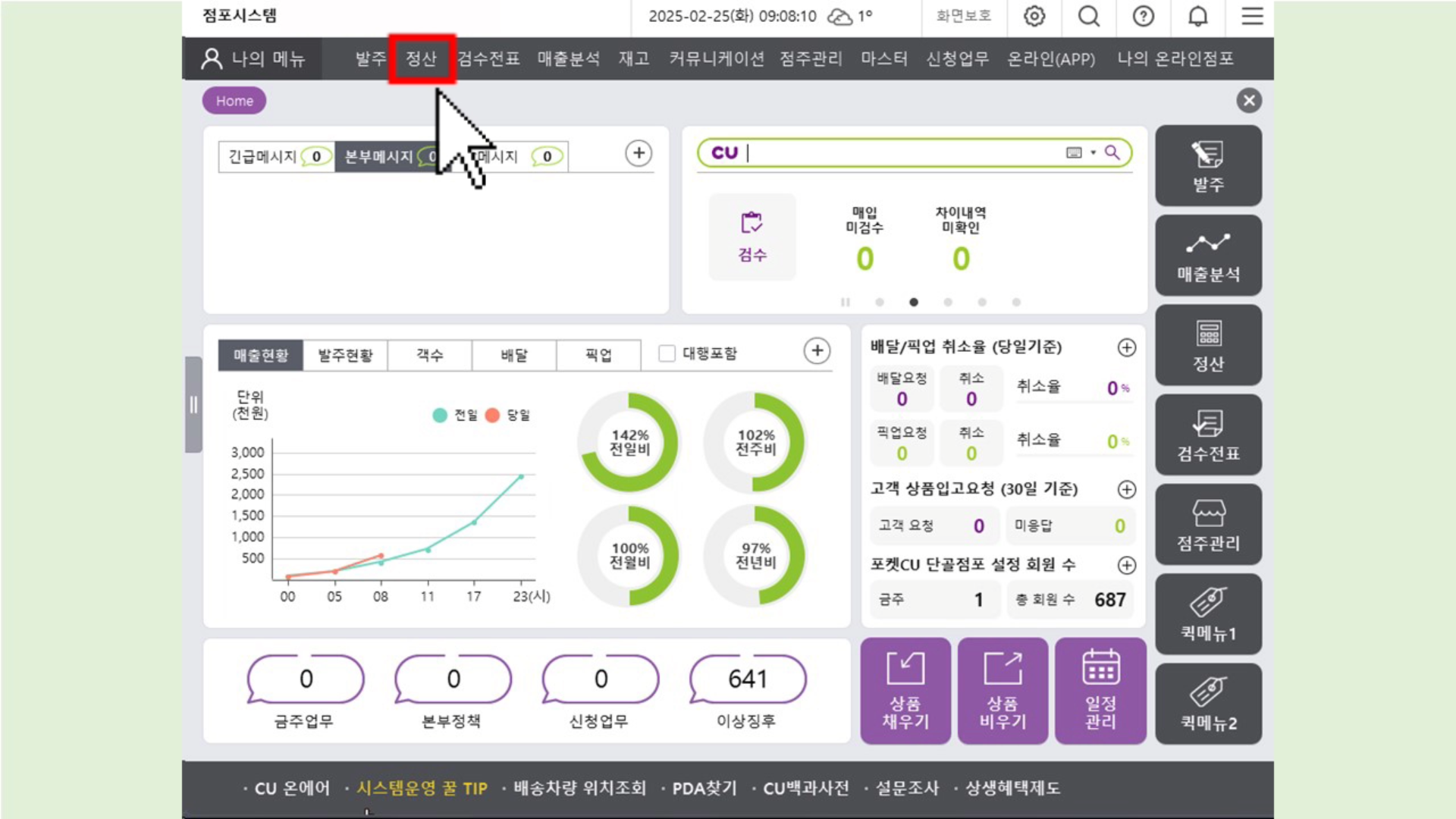Open the settings gear icon
1456x819 pixels.
[1034, 16]
